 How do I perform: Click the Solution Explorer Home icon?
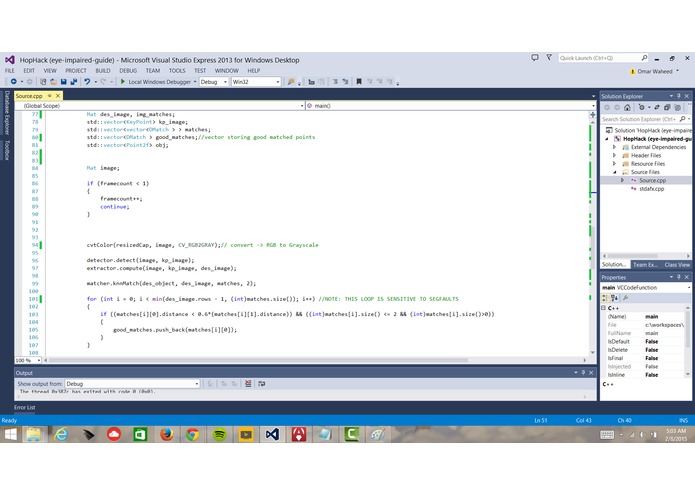coord(627,107)
